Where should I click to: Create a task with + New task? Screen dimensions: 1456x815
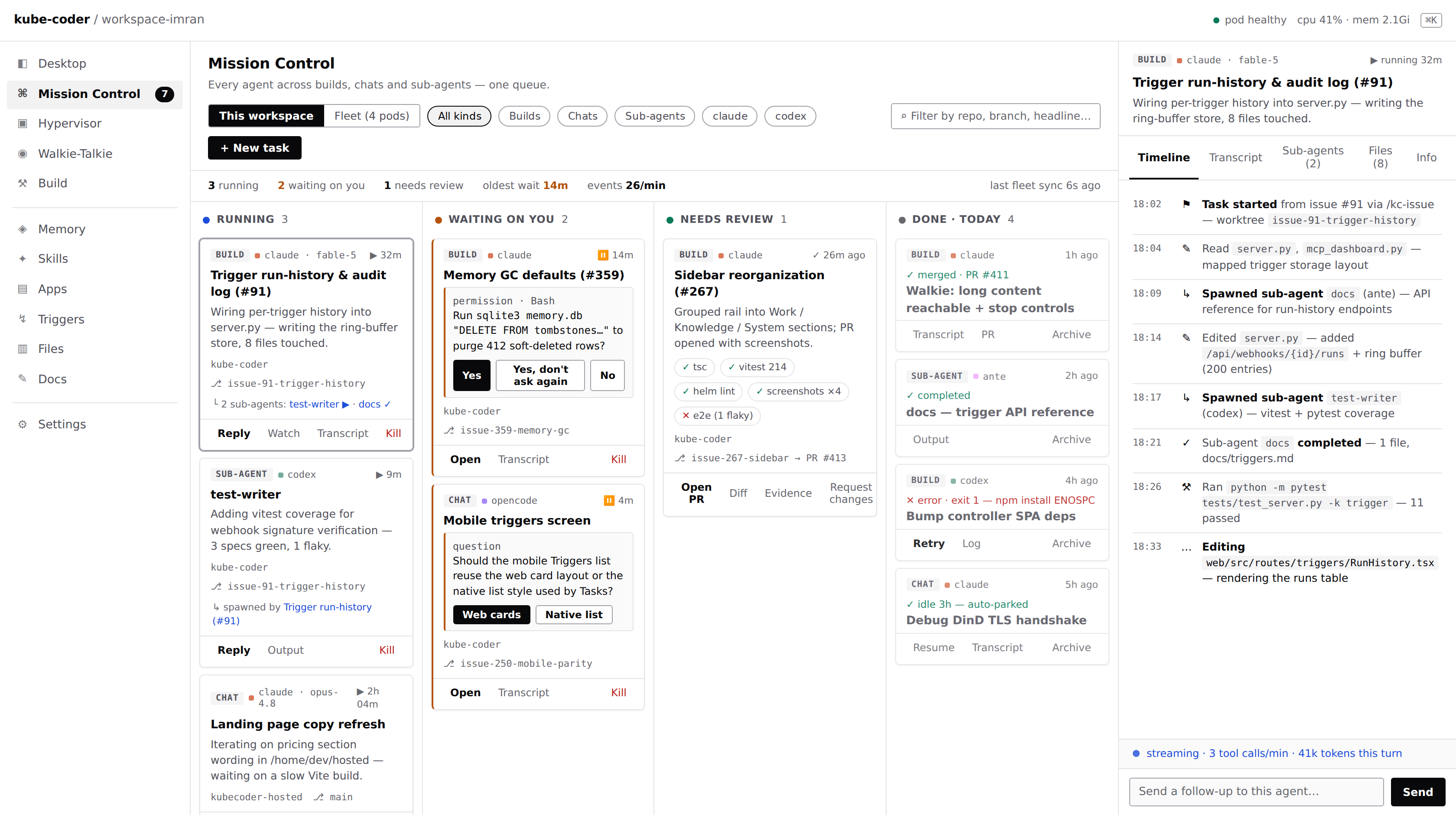click(x=255, y=148)
